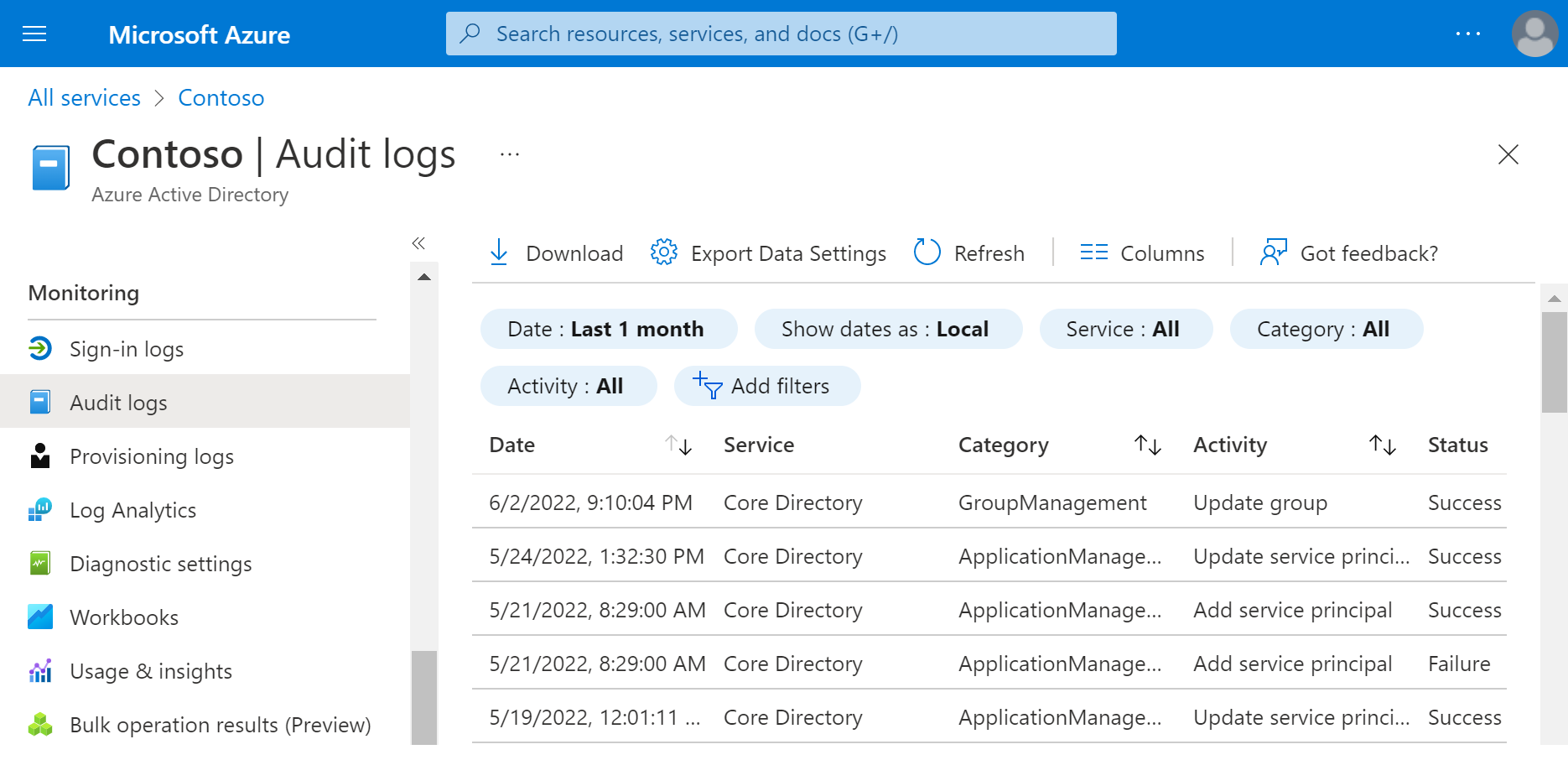Image resolution: width=1568 pixels, height=760 pixels.
Task: Go to All services breadcrumb
Action: (x=84, y=98)
